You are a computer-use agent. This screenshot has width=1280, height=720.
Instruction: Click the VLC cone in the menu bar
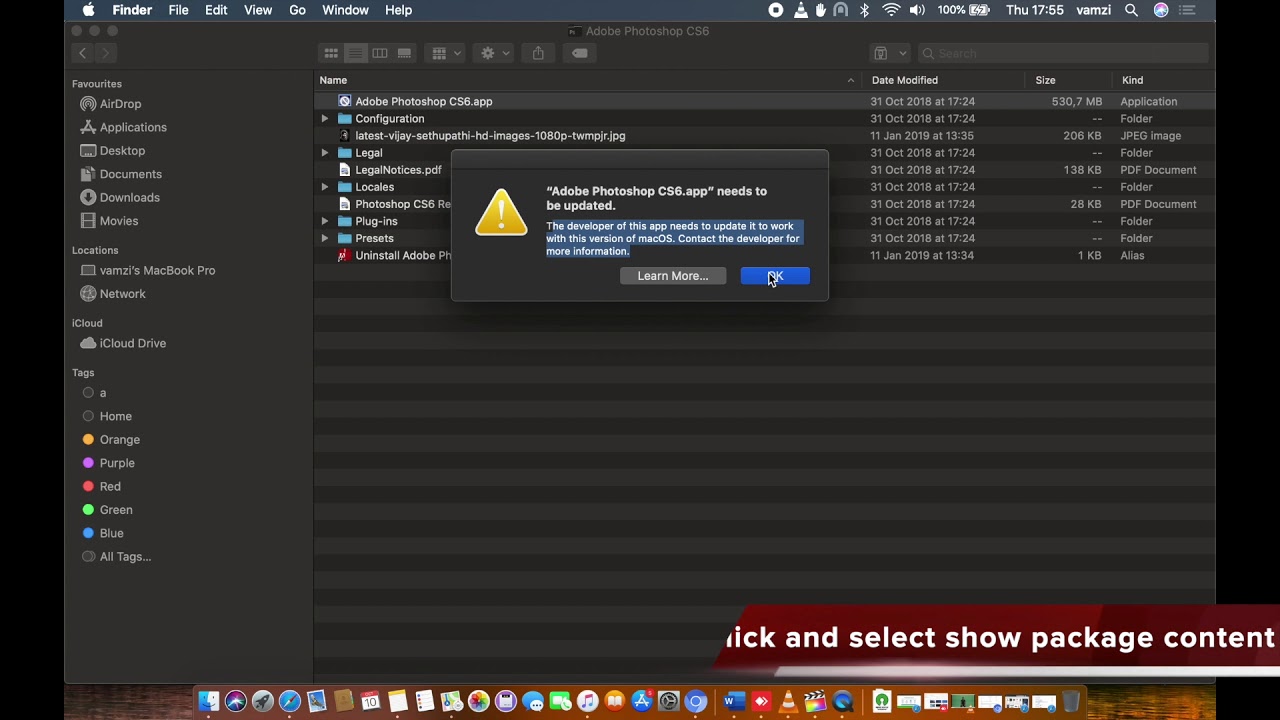point(800,10)
